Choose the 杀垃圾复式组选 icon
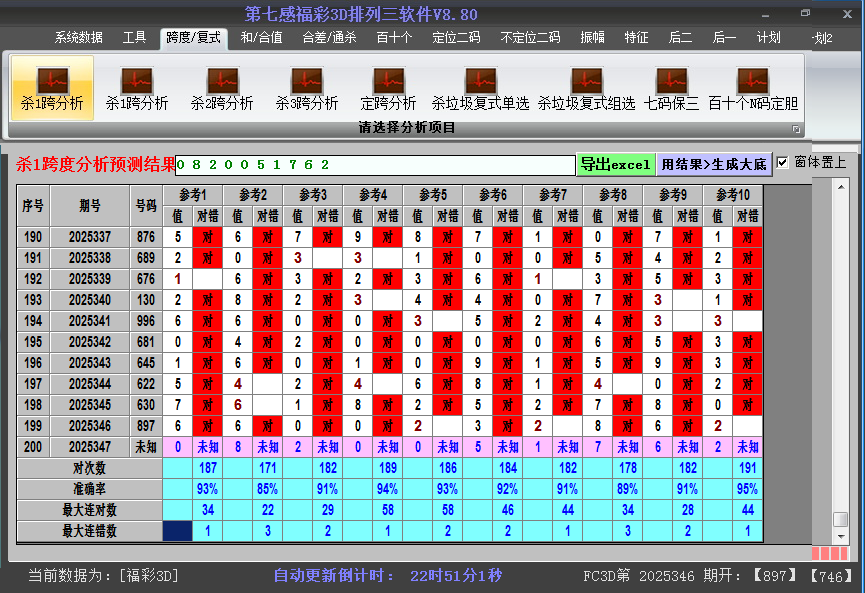 (x=586, y=87)
